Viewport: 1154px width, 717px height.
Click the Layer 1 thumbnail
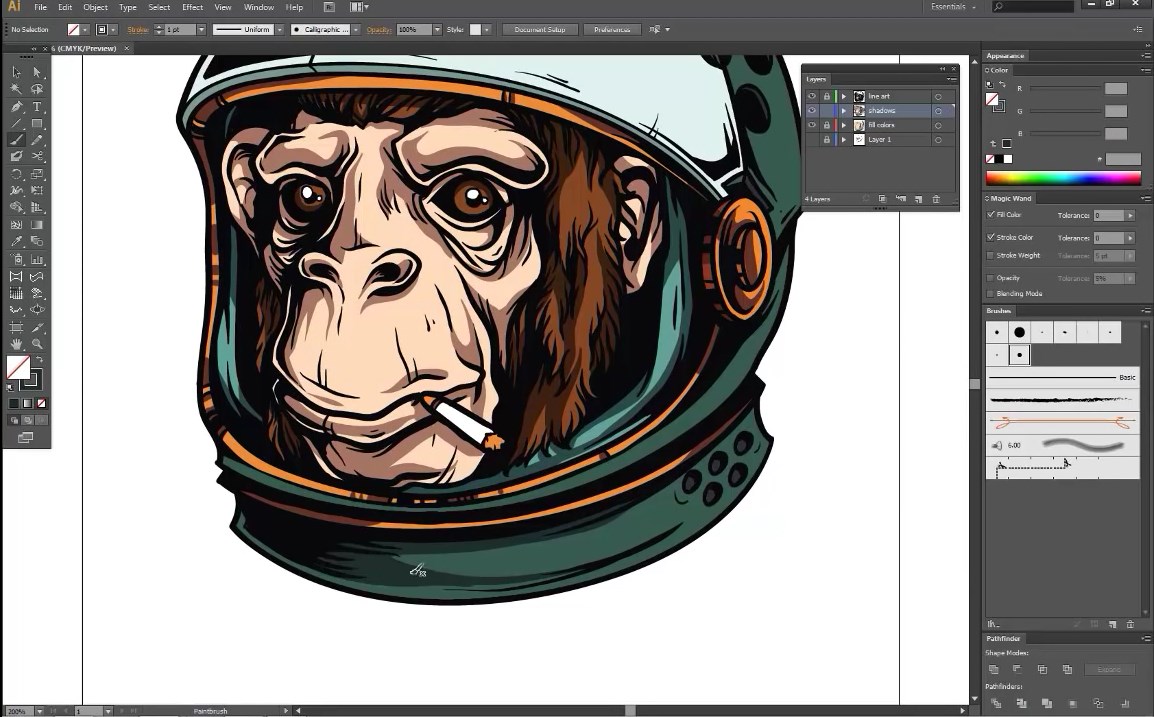pos(860,140)
